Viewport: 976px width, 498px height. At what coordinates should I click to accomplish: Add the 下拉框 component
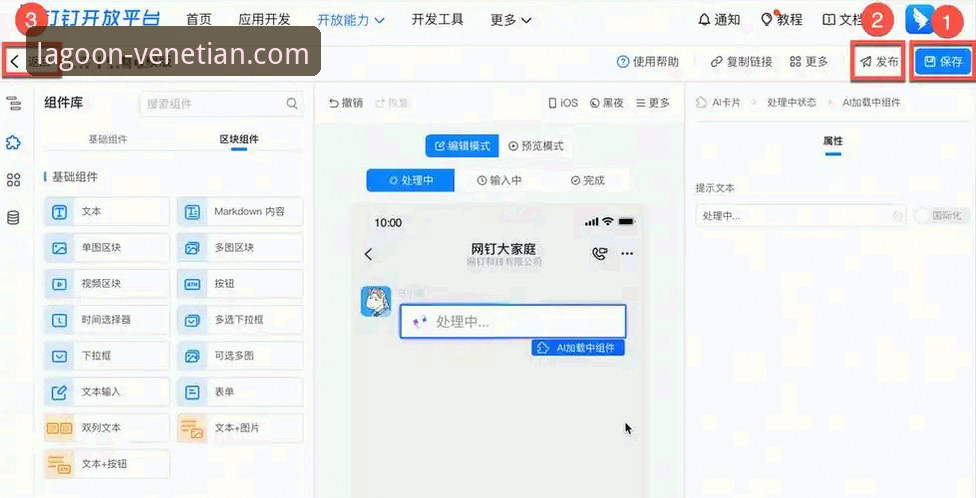pyautogui.click(x=106, y=356)
